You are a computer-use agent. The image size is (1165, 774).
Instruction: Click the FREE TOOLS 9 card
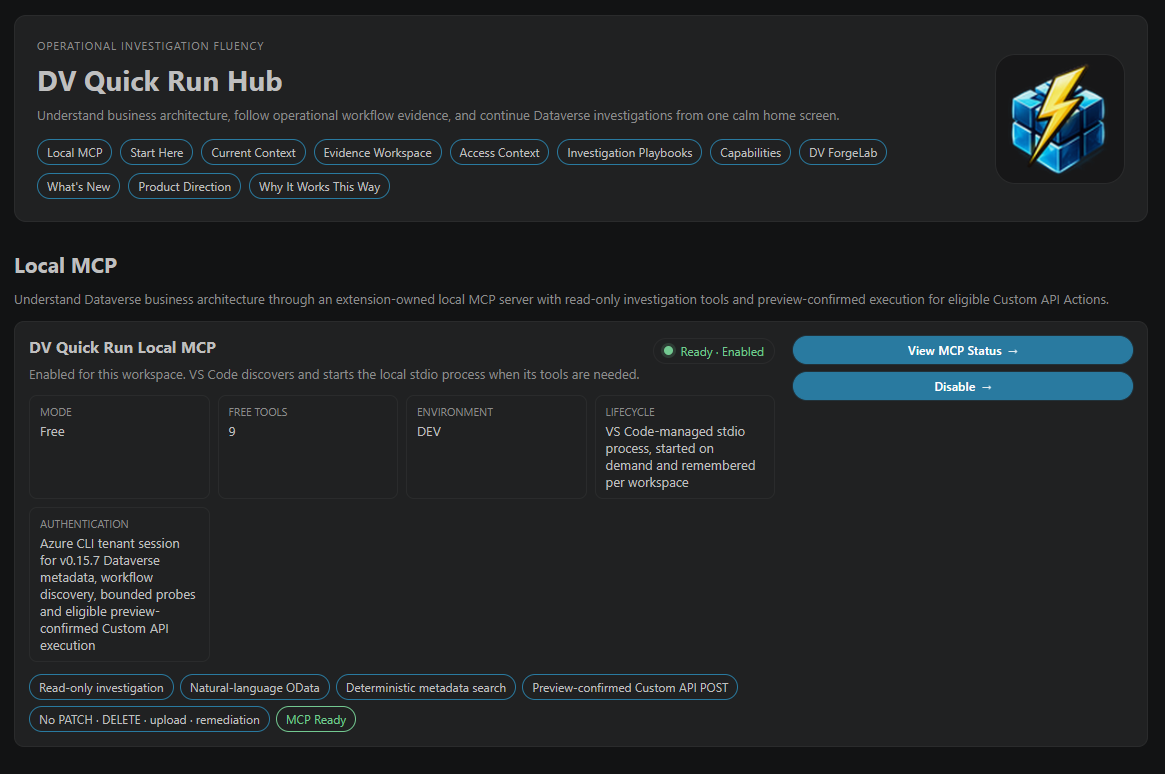pyautogui.click(x=308, y=447)
